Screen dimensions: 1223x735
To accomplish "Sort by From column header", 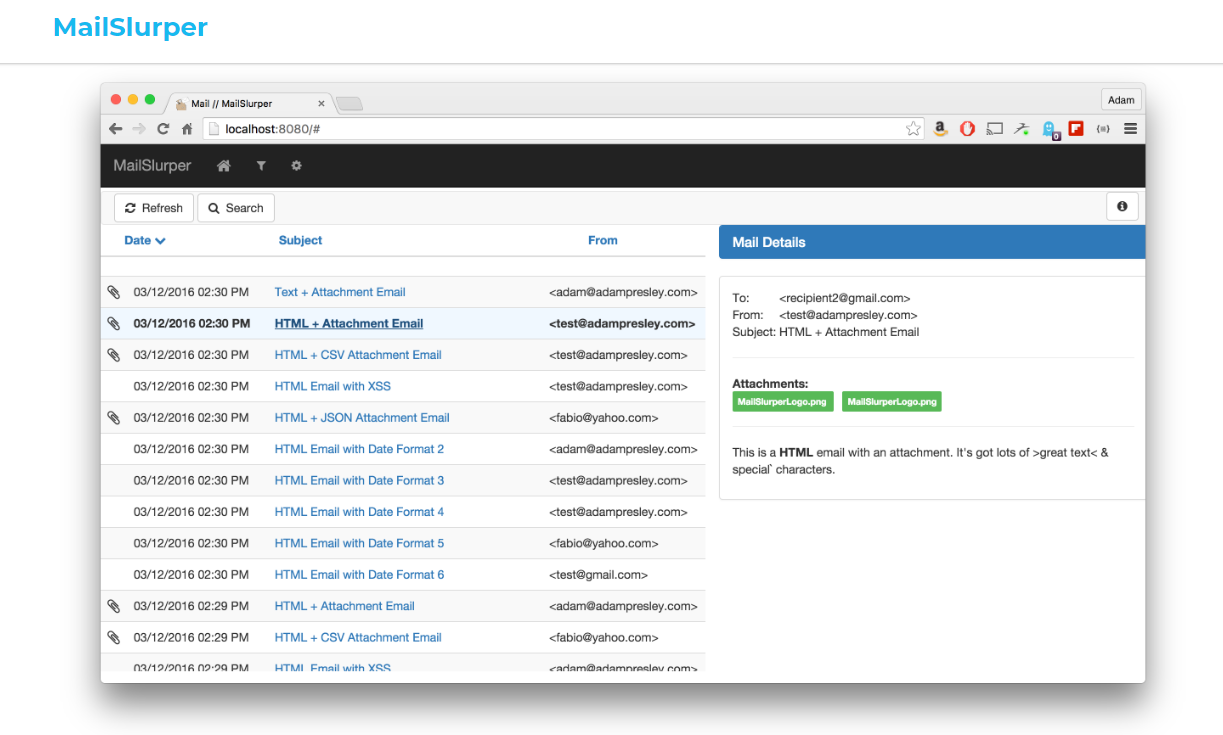I will (x=602, y=240).
